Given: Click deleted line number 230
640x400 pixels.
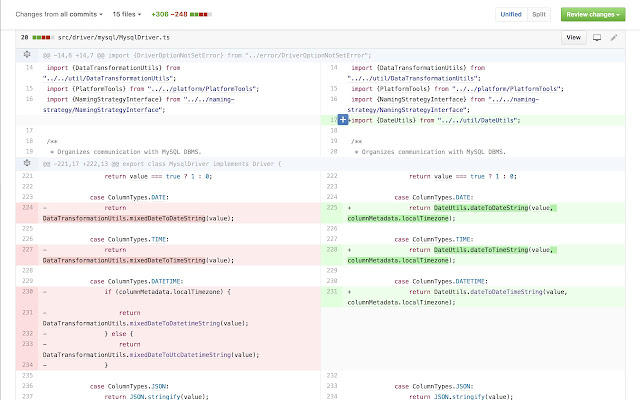Looking at the screenshot, I should pyautogui.click(x=27, y=292).
